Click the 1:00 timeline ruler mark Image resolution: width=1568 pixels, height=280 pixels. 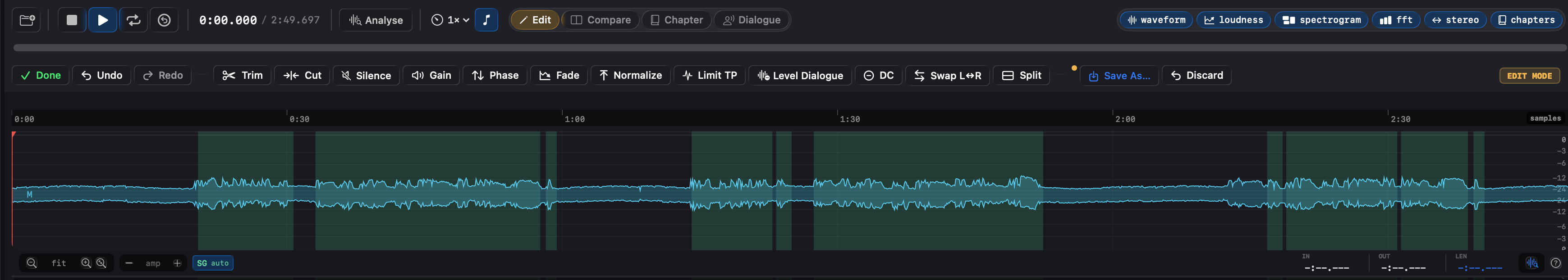pyautogui.click(x=574, y=119)
